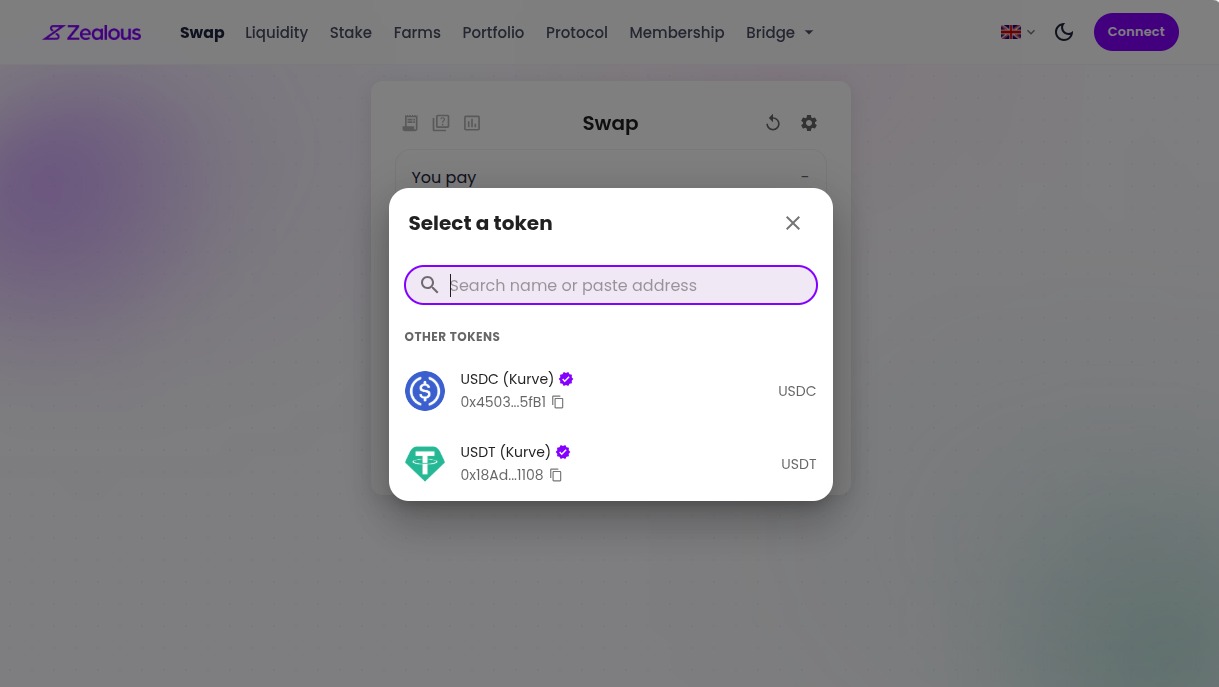Click the search magnifier icon
Viewport: 1219px width, 687px height.
[x=430, y=285]
